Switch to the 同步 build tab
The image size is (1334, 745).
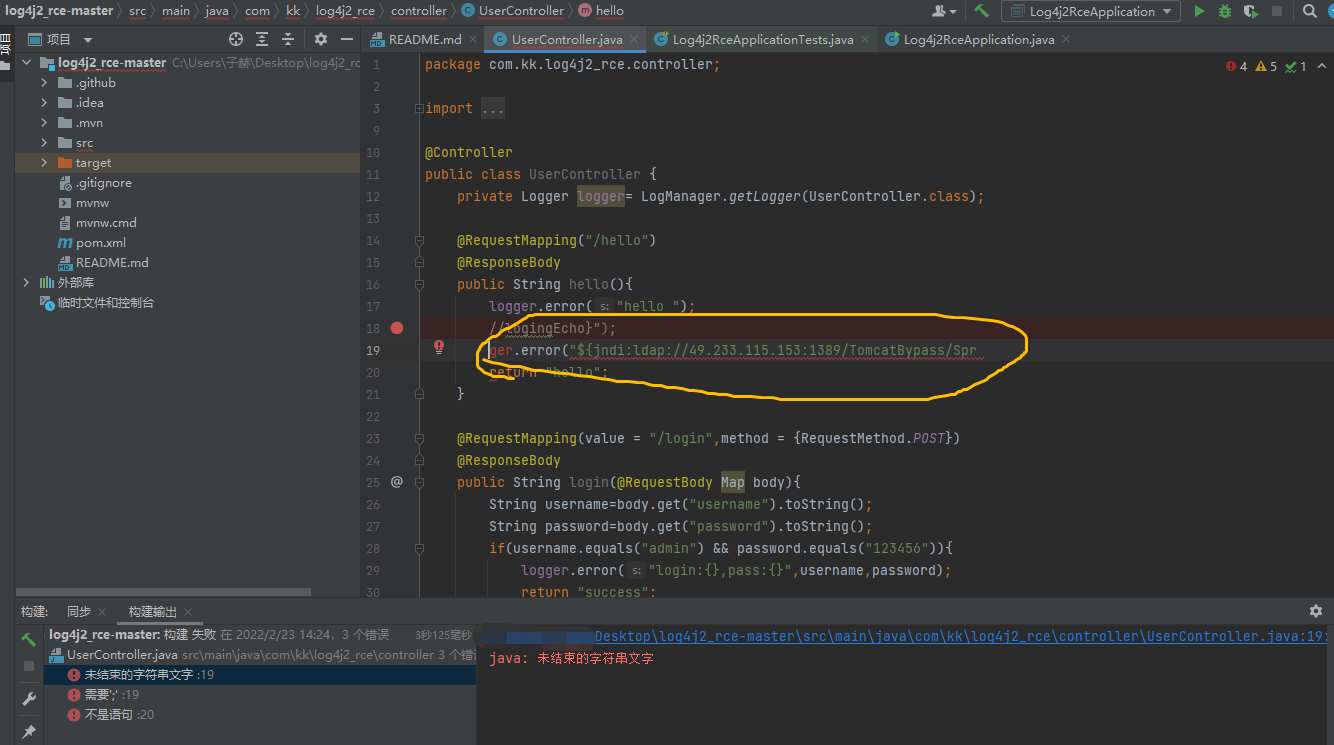pyautogui.click(x=79, y=611)
